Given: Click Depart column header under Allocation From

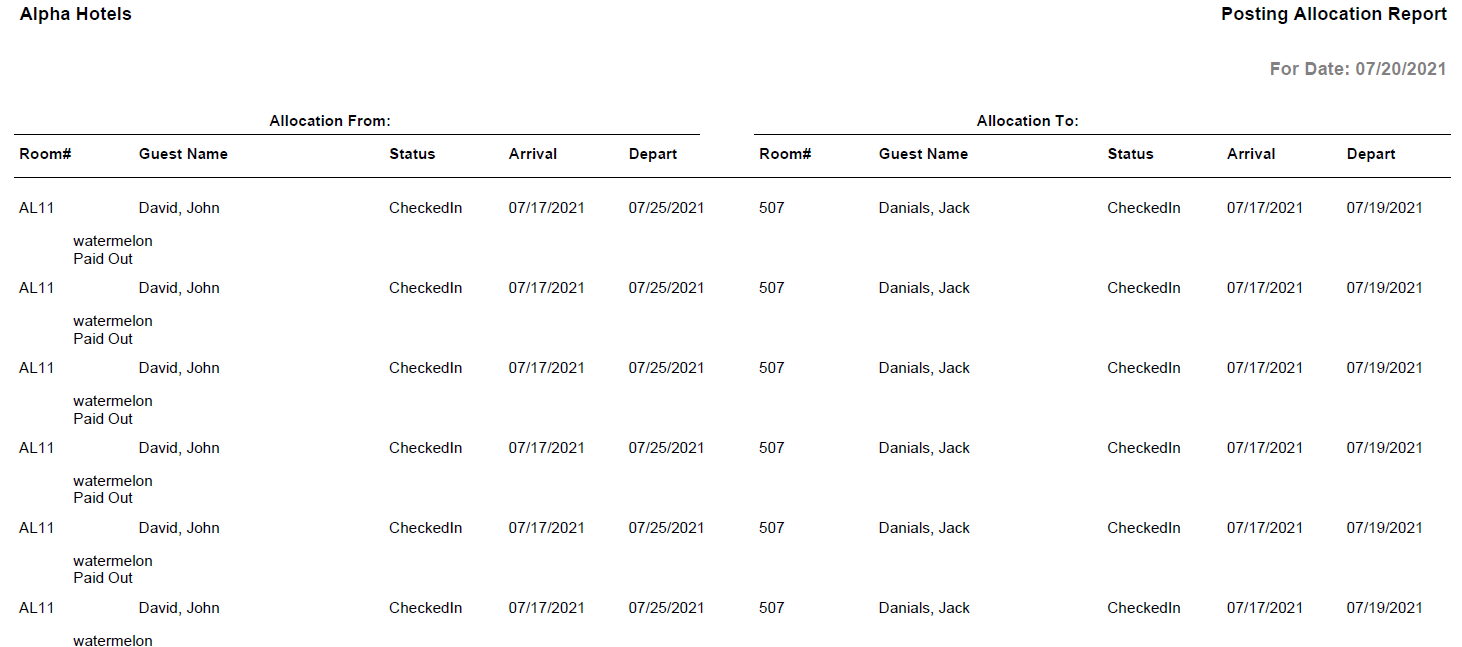Looking at the screenshot, I should (653, 154).
